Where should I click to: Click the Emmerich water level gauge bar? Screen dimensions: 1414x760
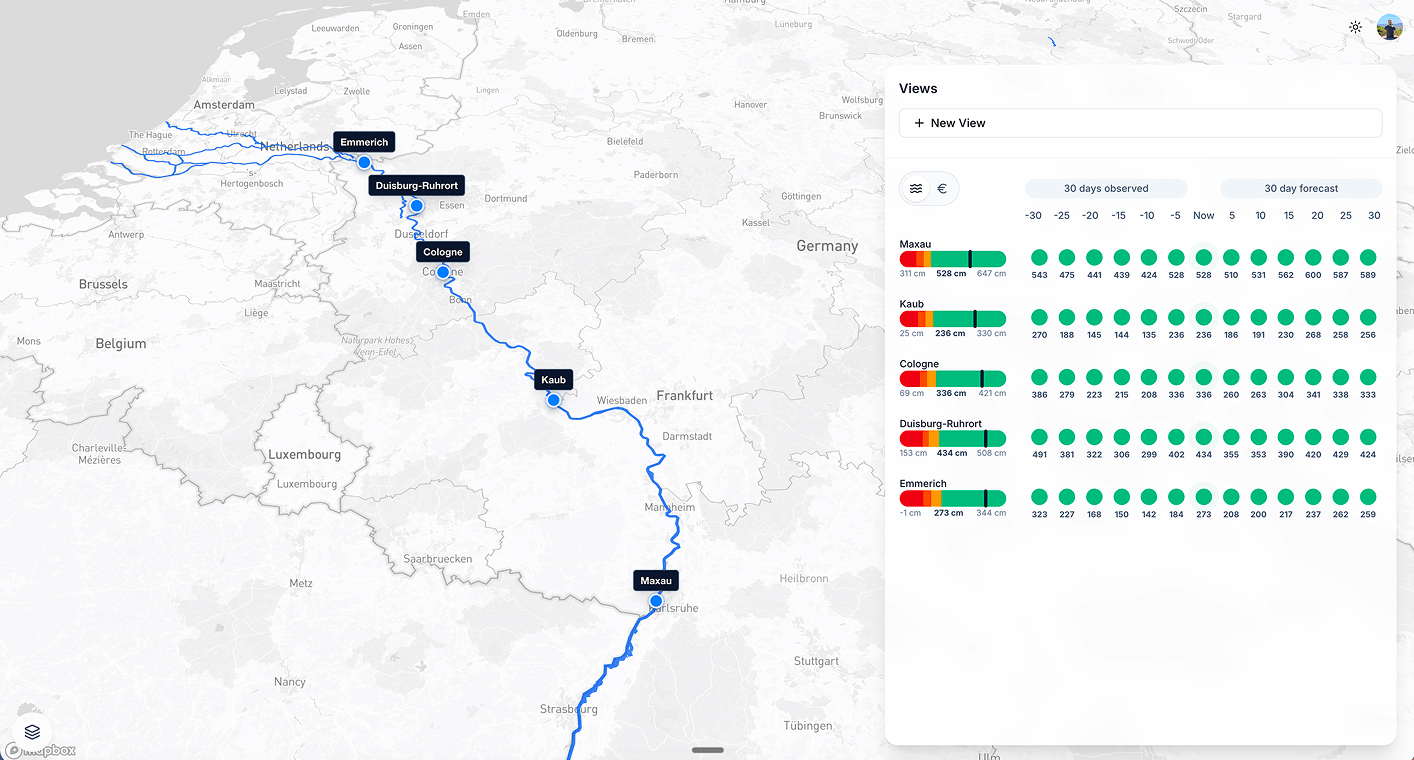click(x=952, y=498)
